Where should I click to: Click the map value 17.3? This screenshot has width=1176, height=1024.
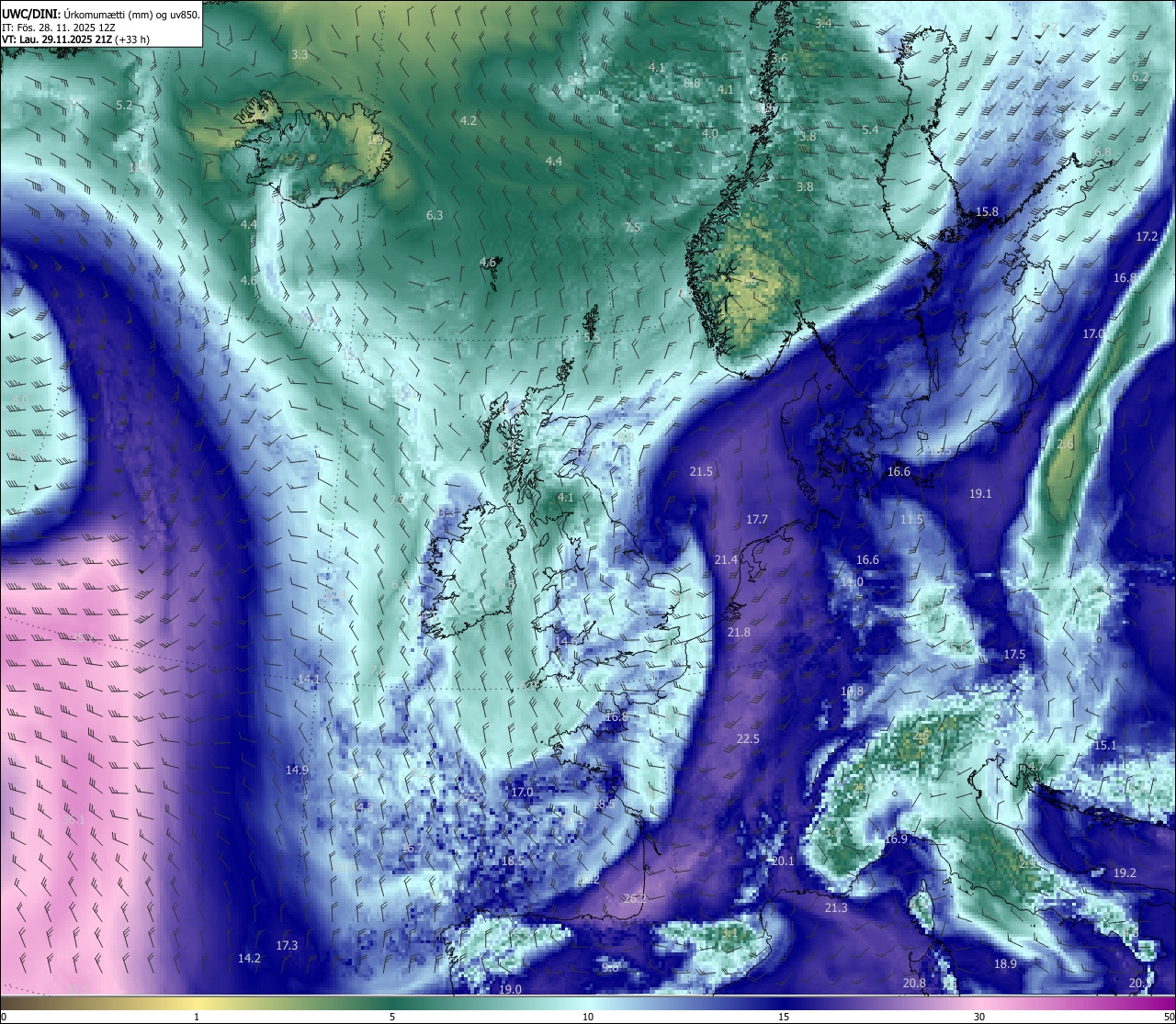[287, 946]
